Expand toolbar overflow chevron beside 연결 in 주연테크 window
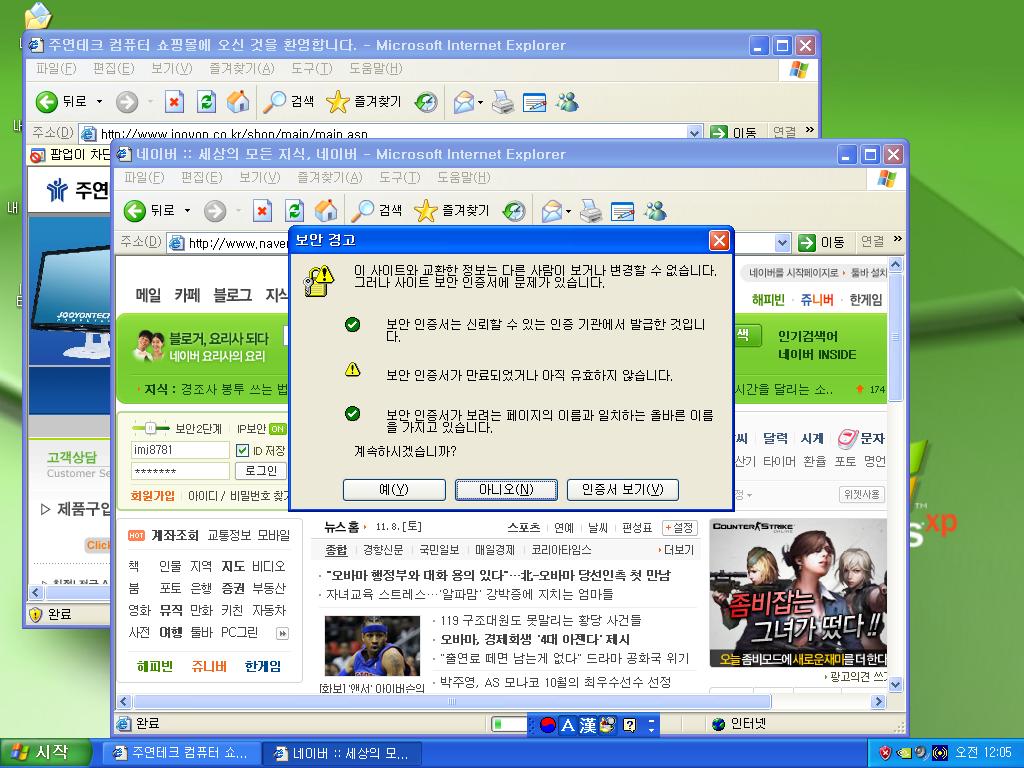This screenshot has height=768, width=1024. (810, 130)
